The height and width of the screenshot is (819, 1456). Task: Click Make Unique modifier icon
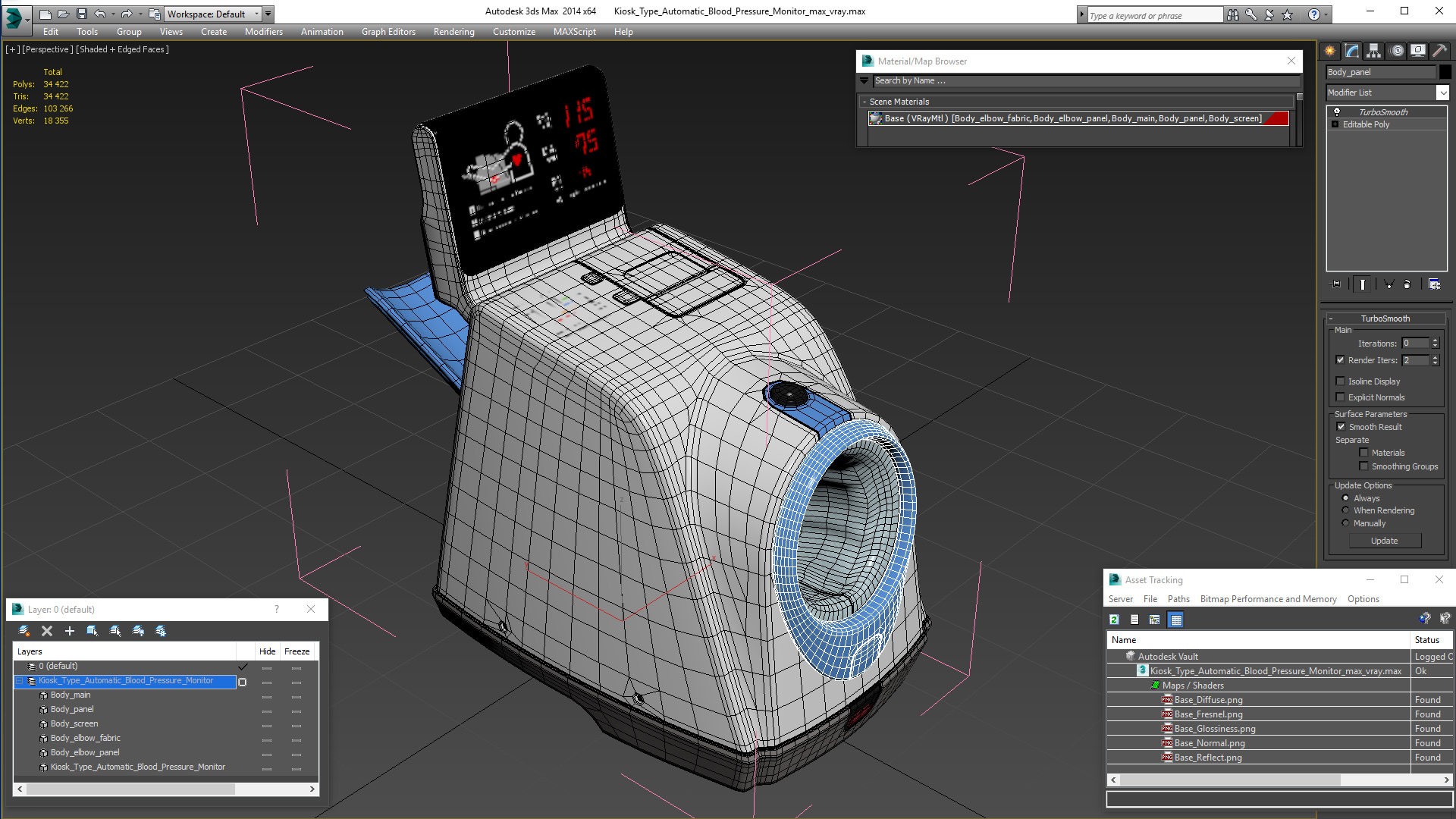pyautogui.click(x=1389, y=284)
